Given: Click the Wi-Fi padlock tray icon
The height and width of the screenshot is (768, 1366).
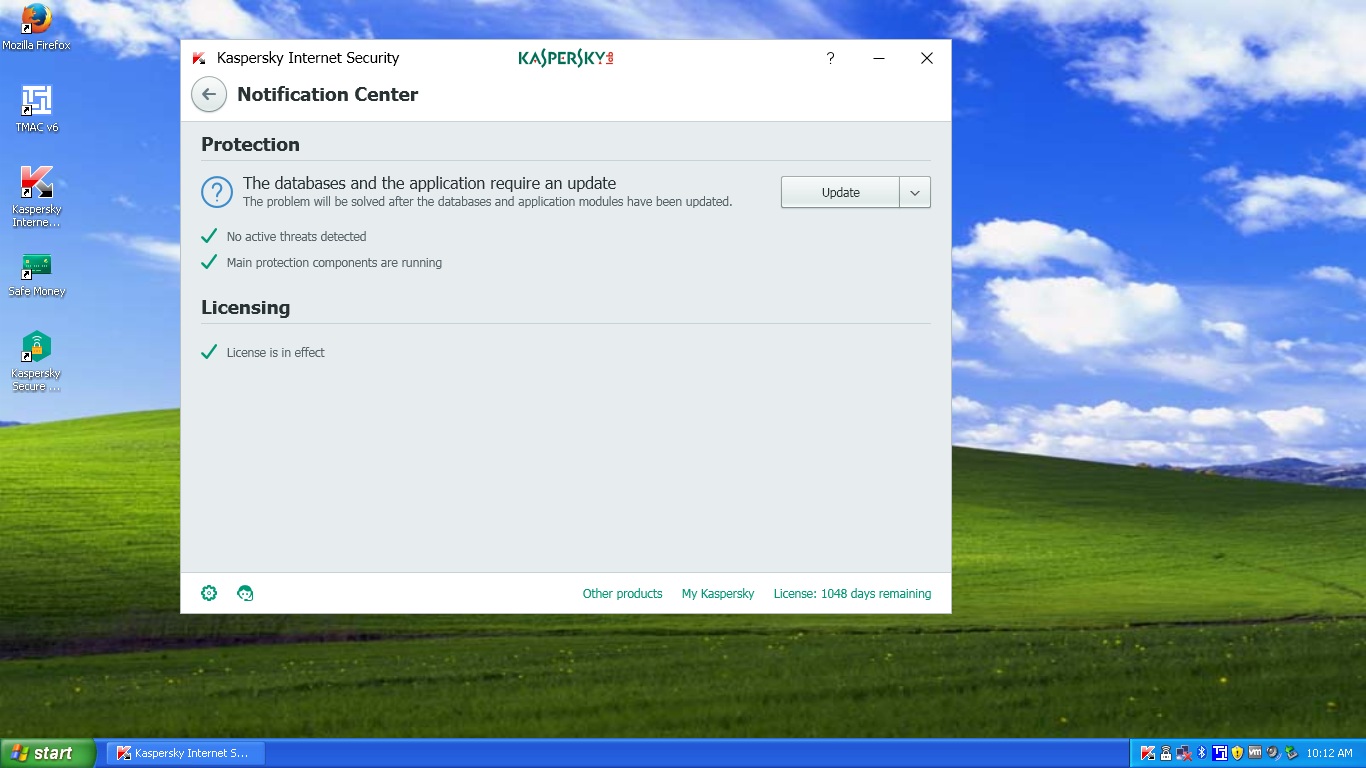Looking at the screenshot, I should (1166, 753).
